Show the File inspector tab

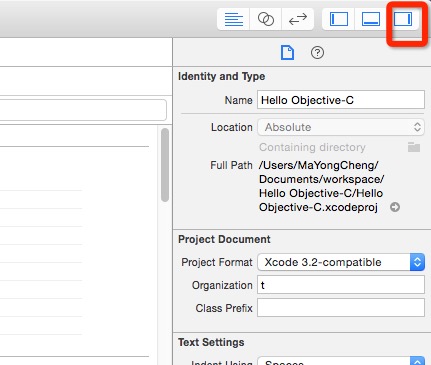click(287, 53)
